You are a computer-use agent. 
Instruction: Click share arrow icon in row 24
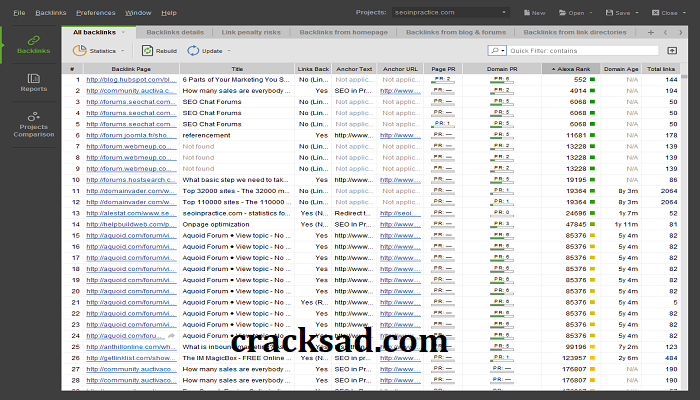[171, 336]
